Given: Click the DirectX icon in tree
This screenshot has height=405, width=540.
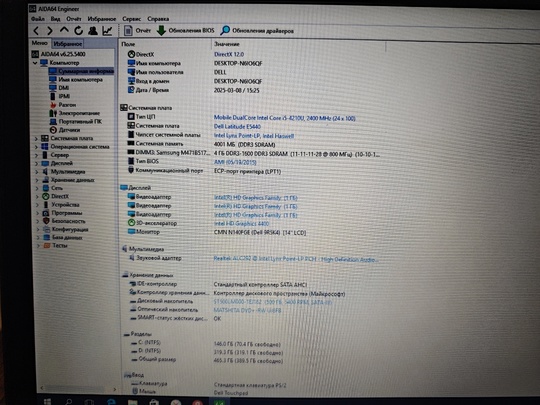Looking at the screenshot, I should 45,196.
